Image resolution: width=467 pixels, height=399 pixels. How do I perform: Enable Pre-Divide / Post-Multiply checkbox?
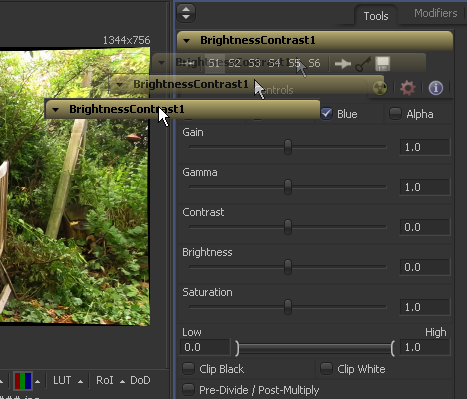[x=189, y=389]
